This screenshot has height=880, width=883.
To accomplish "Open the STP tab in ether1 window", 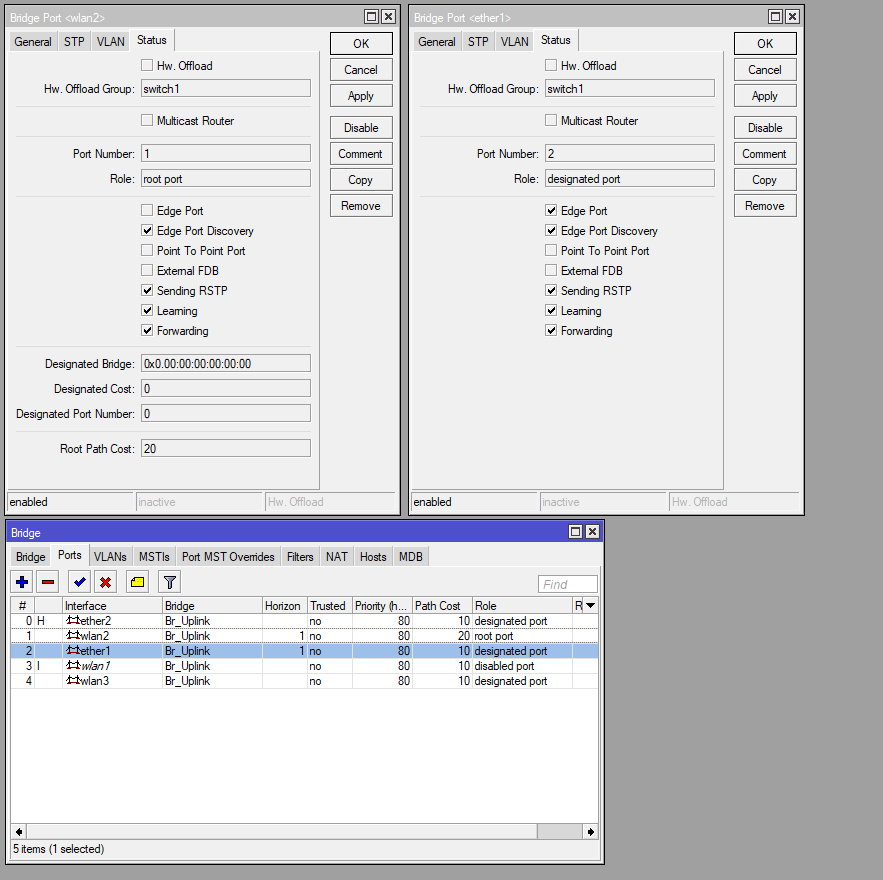I will pyautogui.click(x=478, y=42).
